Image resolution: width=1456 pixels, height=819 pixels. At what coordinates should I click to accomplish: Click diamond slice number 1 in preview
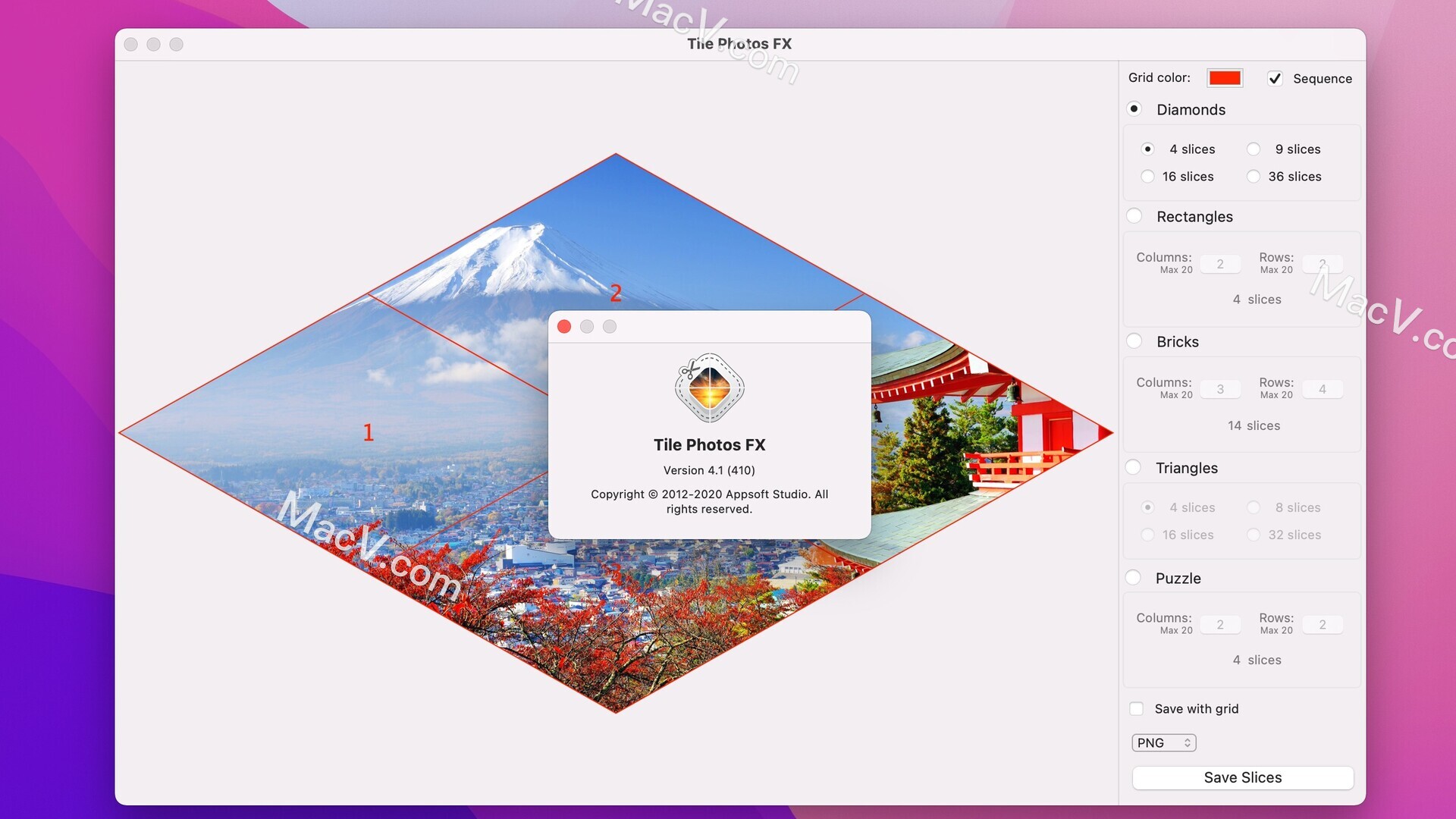coord(369,432)
